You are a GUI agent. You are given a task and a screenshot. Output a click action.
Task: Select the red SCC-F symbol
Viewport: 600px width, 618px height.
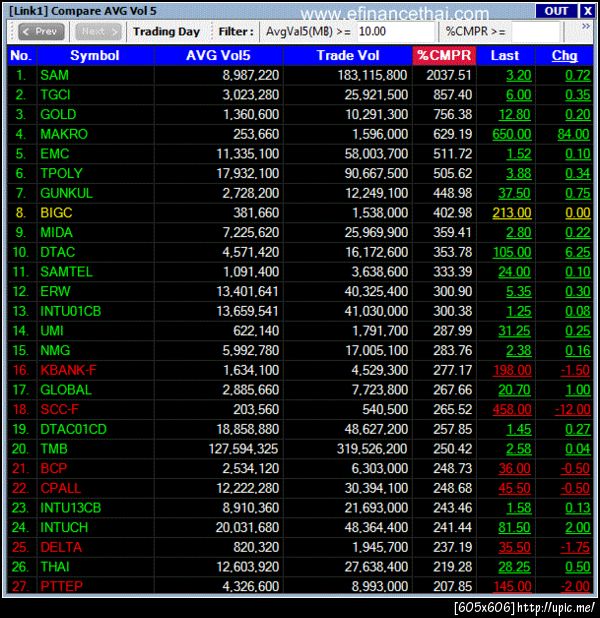(60, 410)
